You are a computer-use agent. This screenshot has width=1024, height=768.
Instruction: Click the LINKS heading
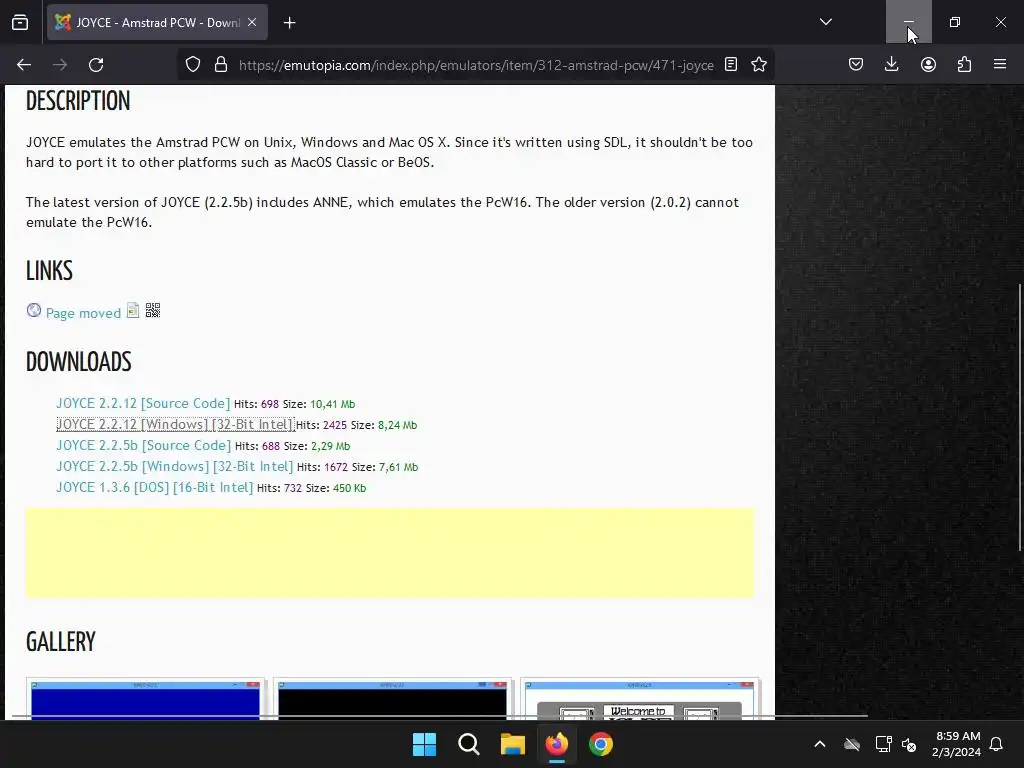click(49, 271)
